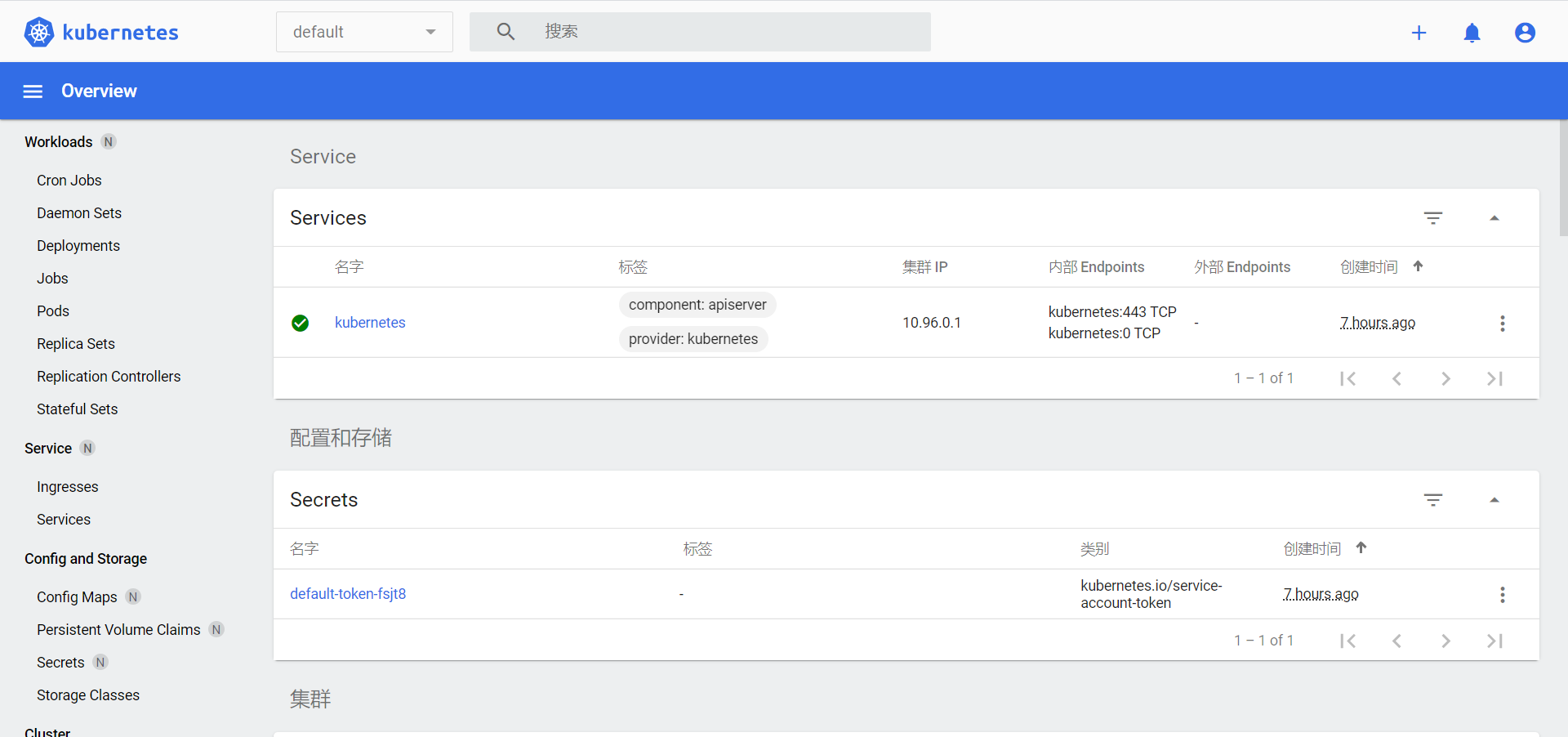1568x737 pixels.
Task: Go to previous page of Services
Action: point(1396,378)
